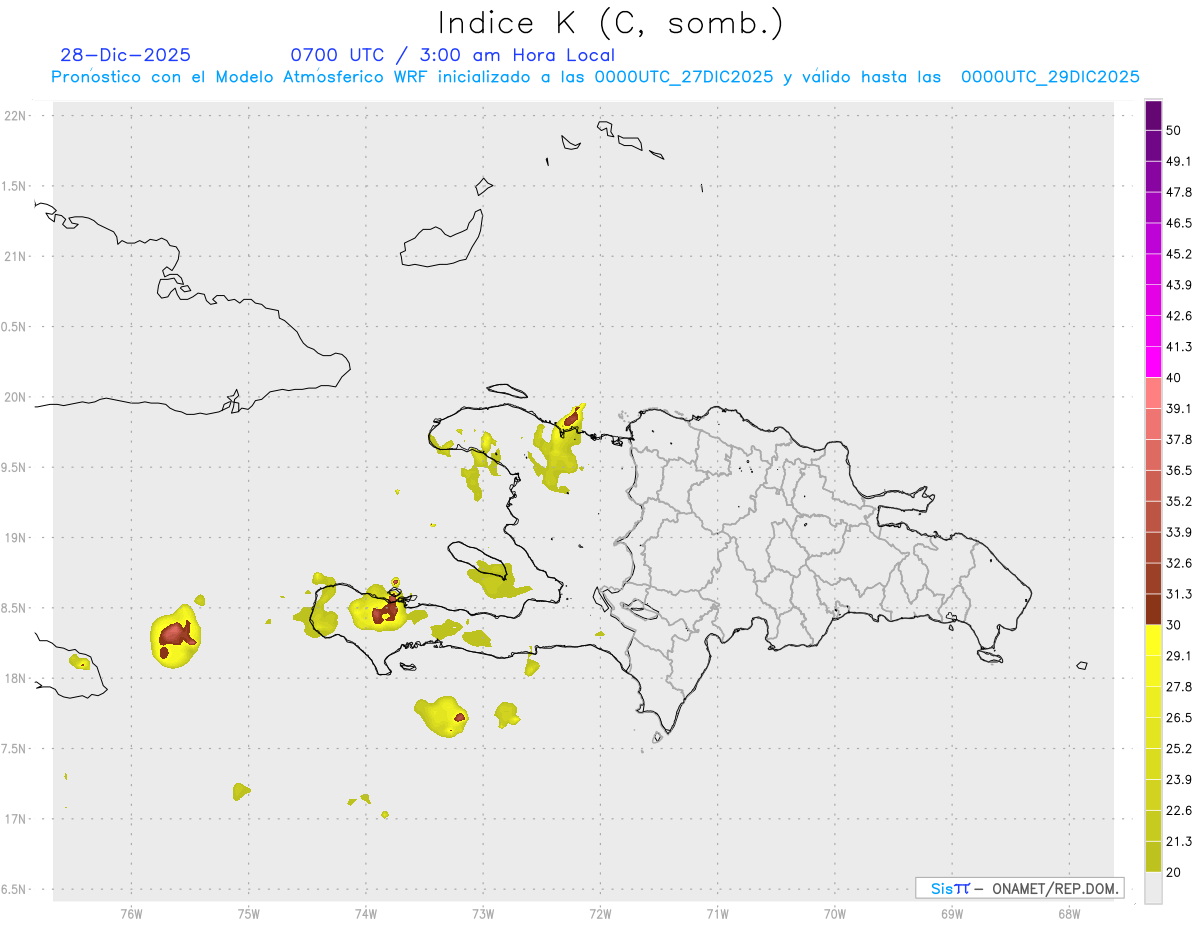Click the "19N" latitude label
The image size is (1200, 927).
coord(15,537)
